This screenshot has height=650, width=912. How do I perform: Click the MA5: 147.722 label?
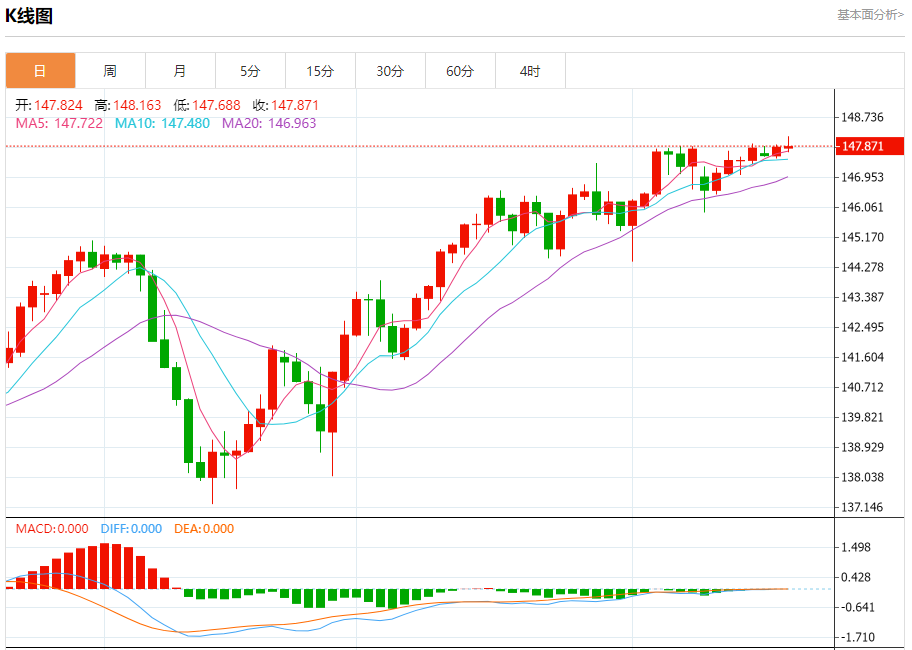click(x=59, y=123)
